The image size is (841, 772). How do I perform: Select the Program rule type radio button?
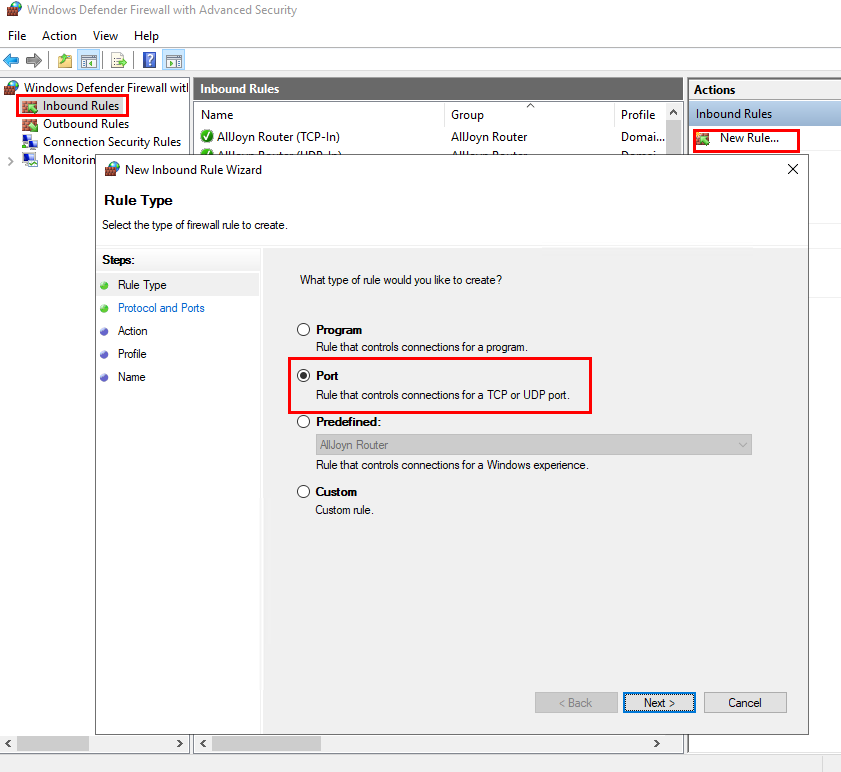[304, 329]
